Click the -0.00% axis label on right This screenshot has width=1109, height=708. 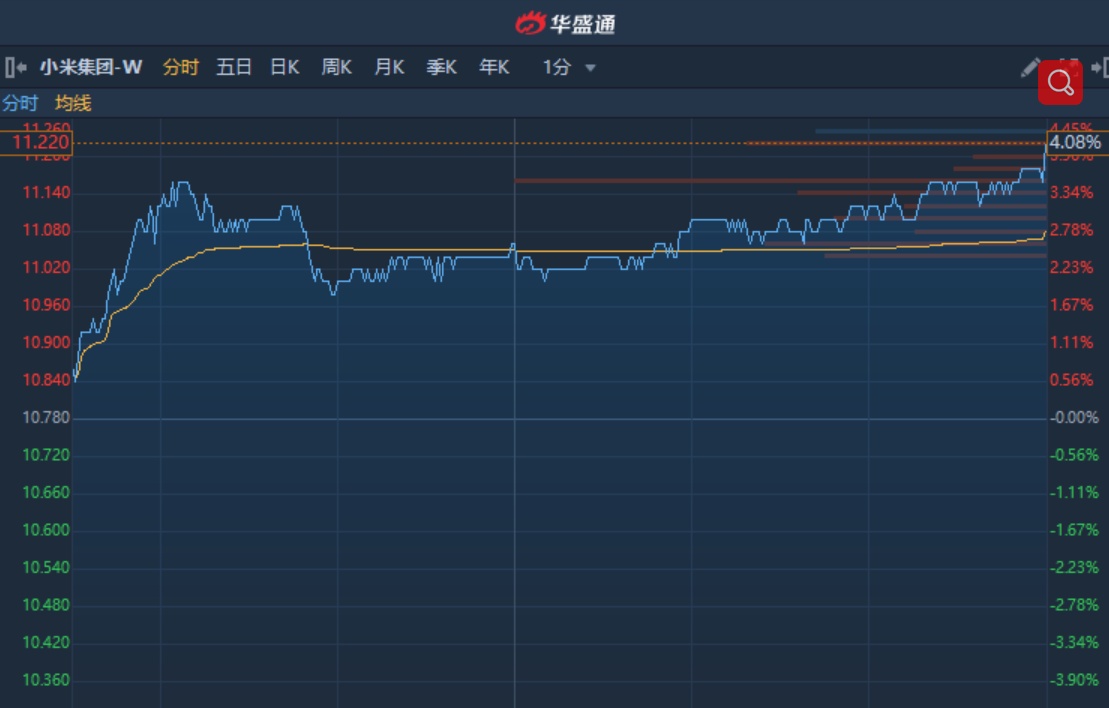coord(1074,417)
